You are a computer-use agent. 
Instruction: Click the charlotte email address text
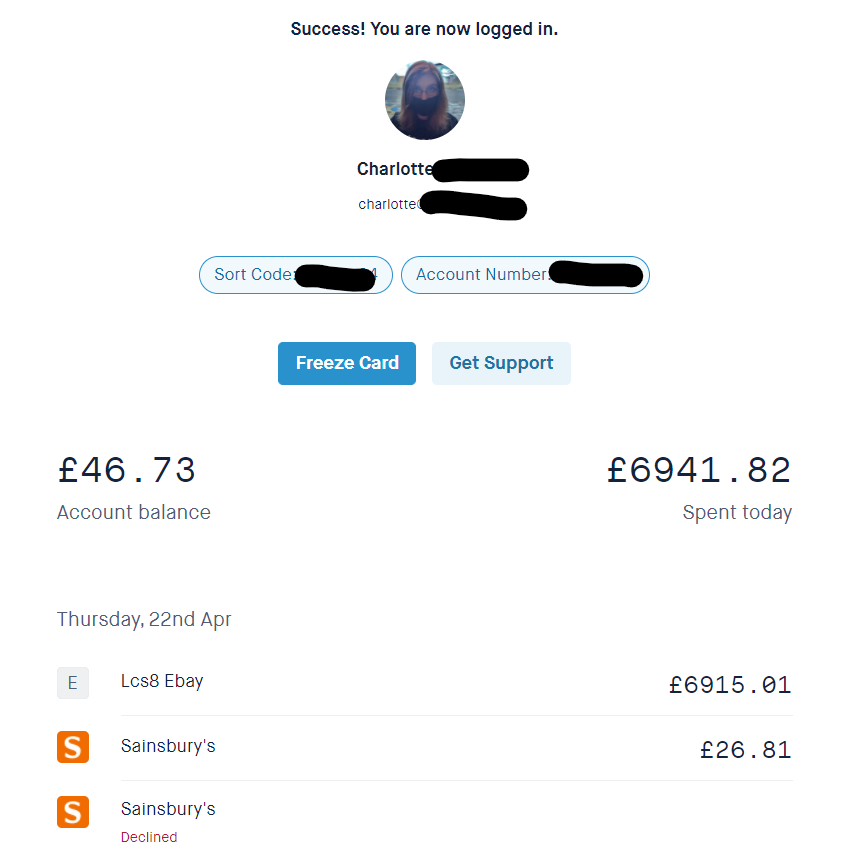(388, 204)
